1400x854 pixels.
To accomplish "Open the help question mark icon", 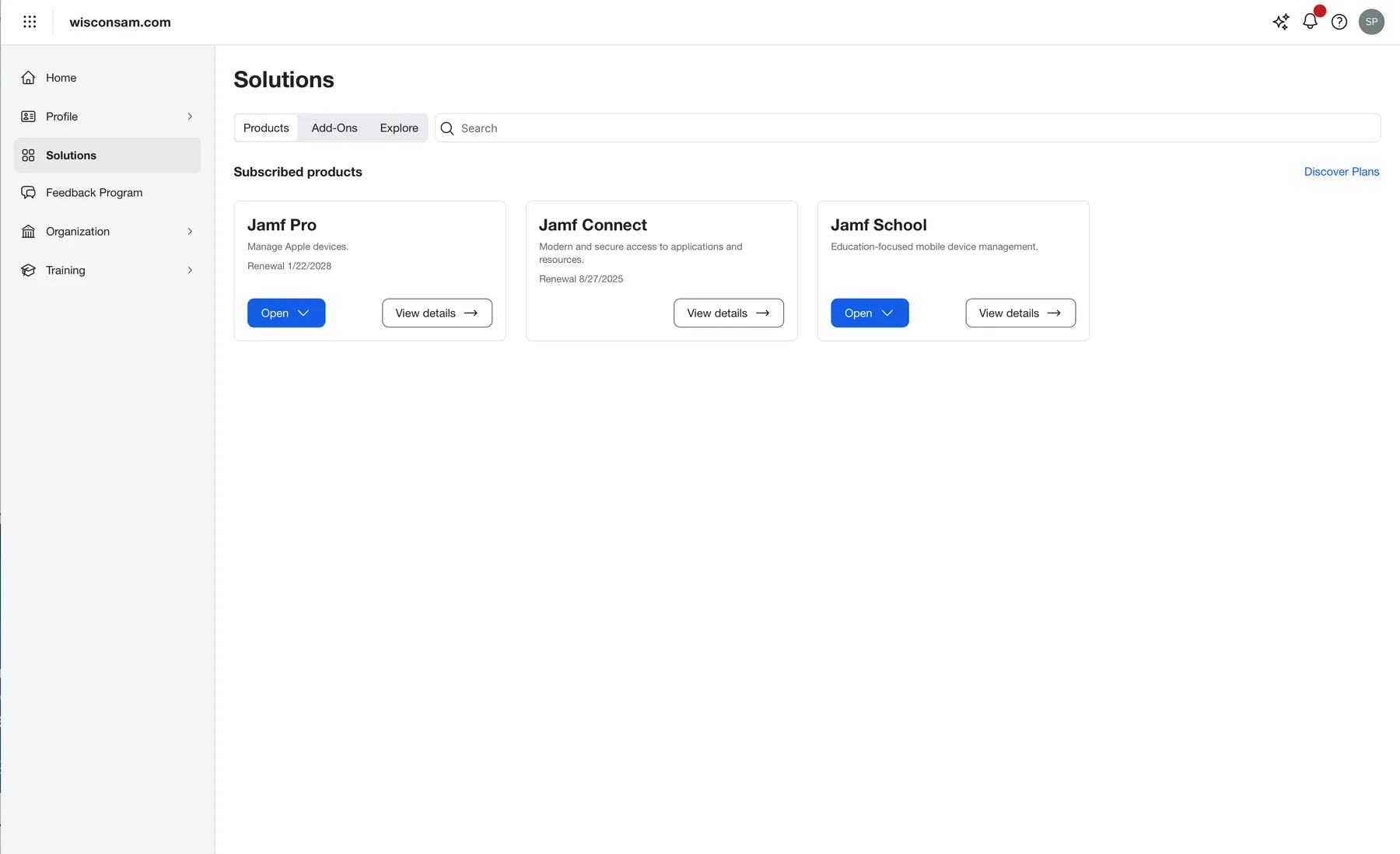I will click(x=1339, y=22).
